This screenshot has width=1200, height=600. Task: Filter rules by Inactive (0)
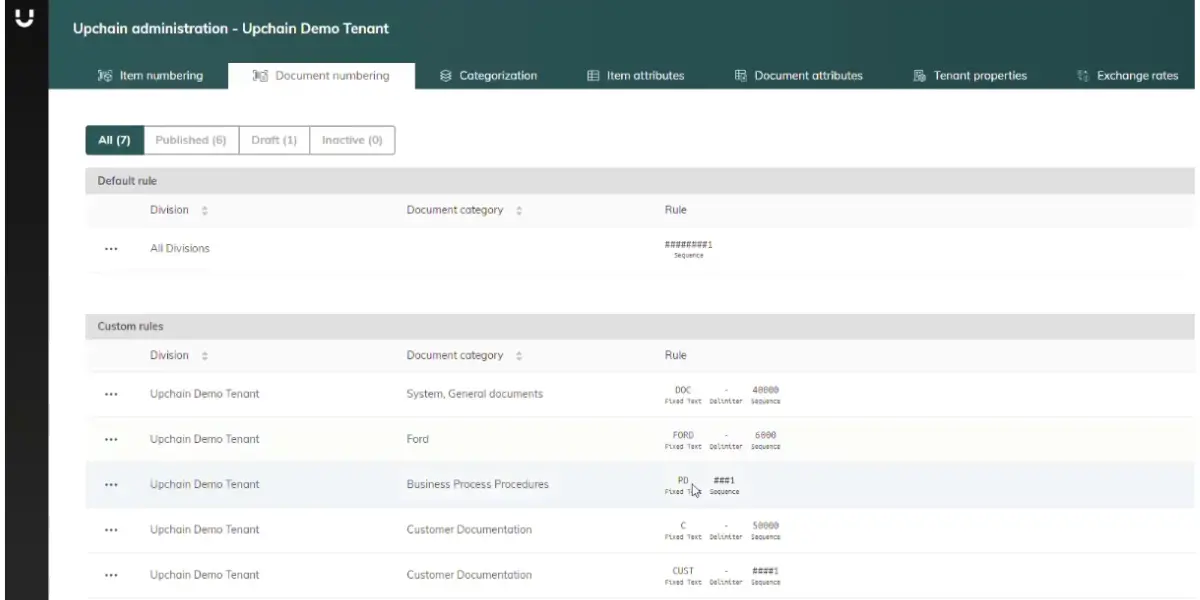pyautogui.click(x=352, y=141)
